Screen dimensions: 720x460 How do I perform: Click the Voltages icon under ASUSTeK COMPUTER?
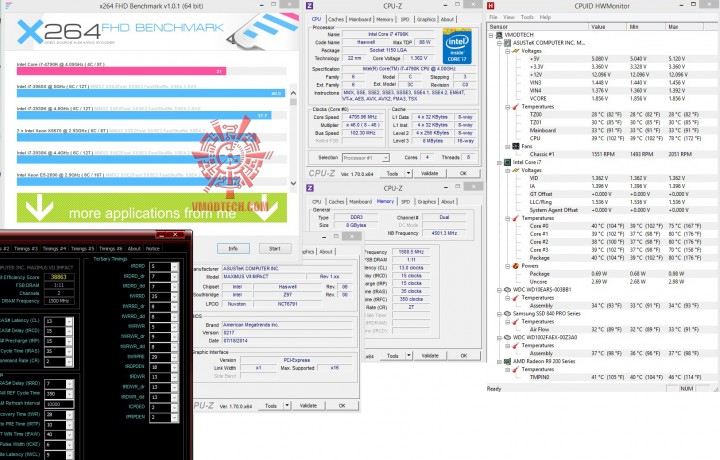pyautogui.click(x=516, y=51)
